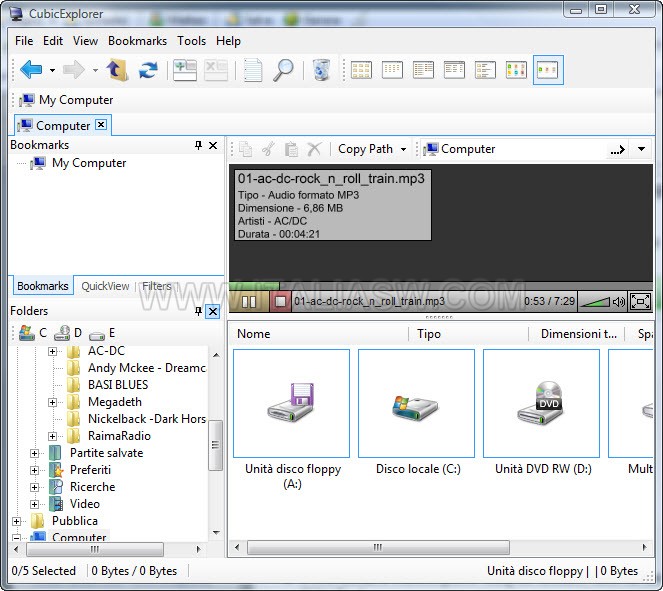The height and width of the screenshot is (591, 663).
Task: Switch to details view mode
Action: coord(454,70)
